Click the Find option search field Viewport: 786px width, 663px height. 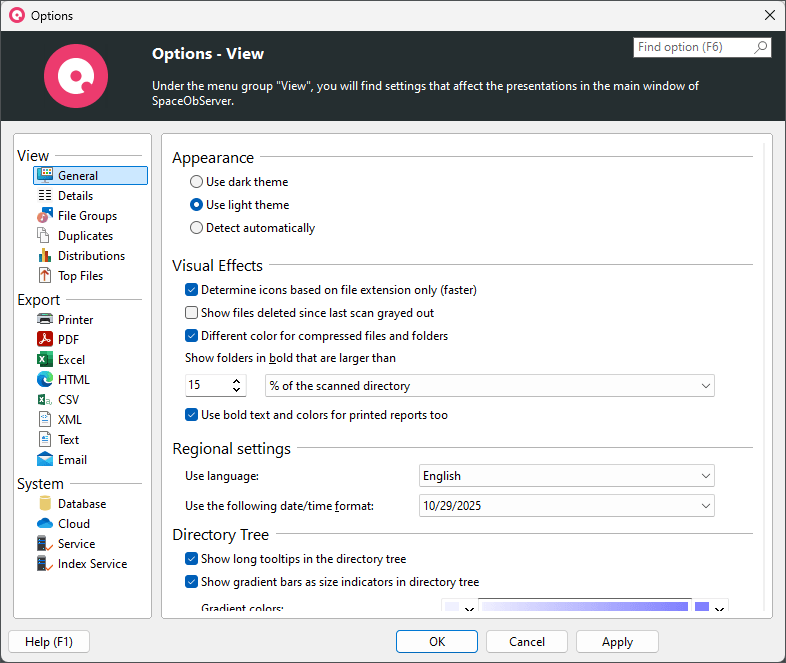693,47
